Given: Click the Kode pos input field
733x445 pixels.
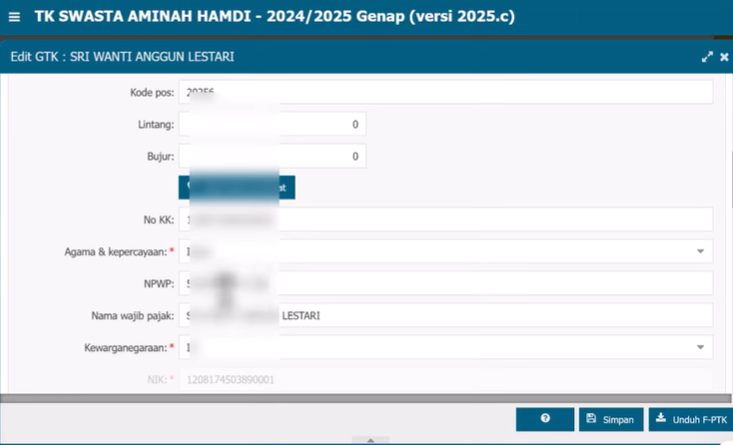Looking at the screenshot, I should (446, 92).
